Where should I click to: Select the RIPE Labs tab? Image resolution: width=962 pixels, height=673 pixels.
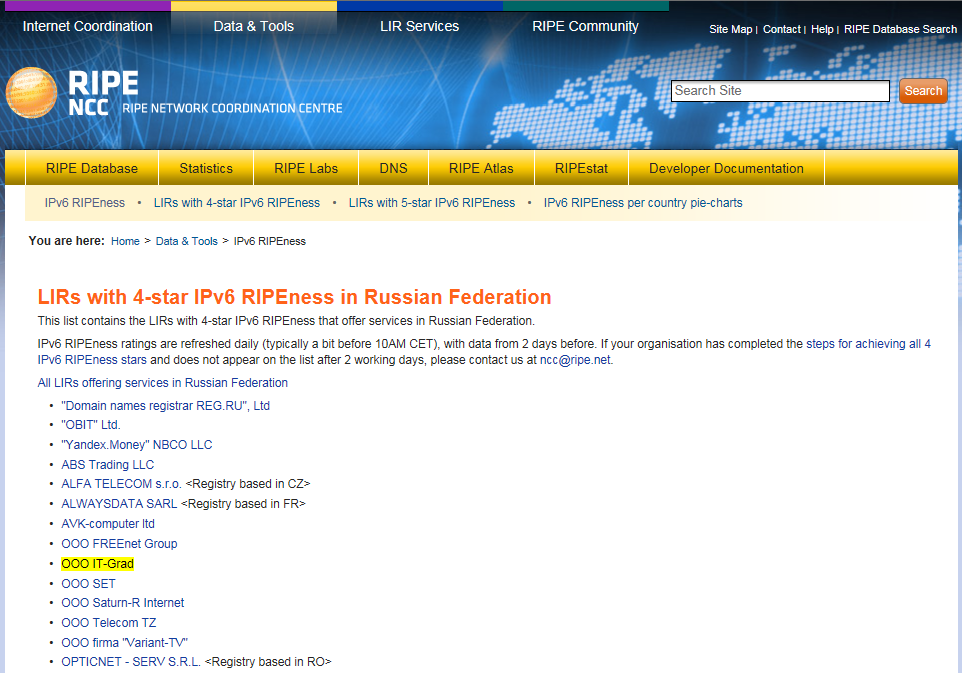(306, 168)
